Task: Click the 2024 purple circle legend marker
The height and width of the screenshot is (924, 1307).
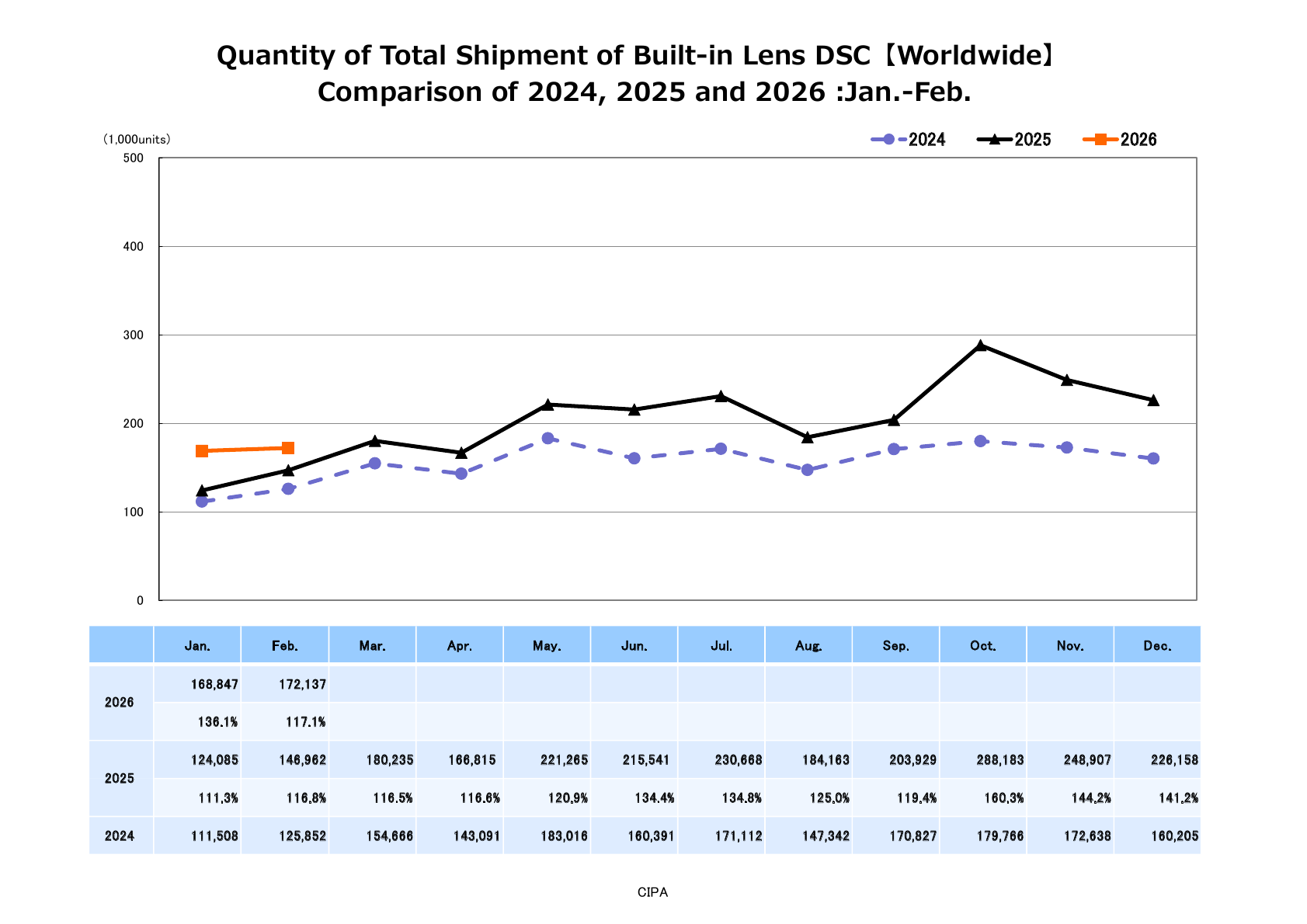Action: (888, 140)
